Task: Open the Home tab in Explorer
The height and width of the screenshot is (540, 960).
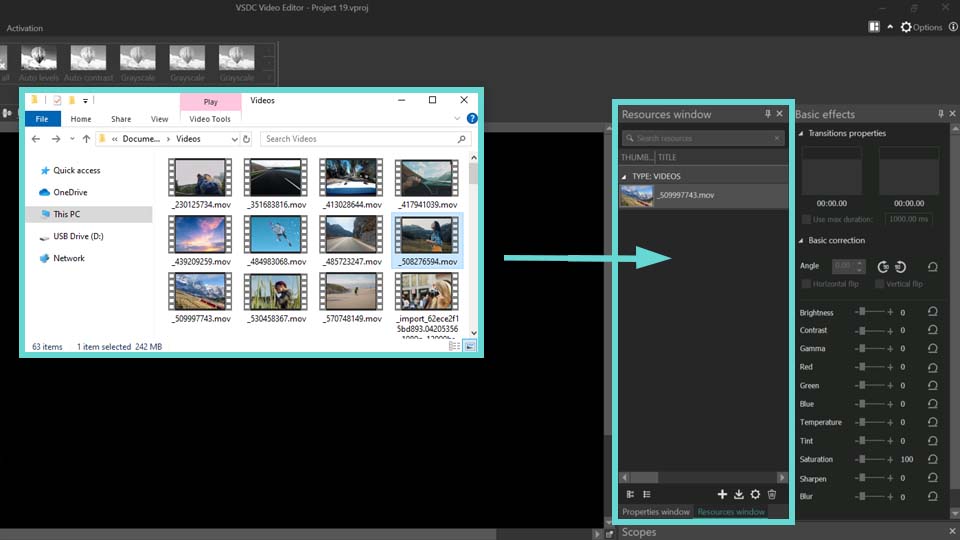Action: click(81, 119)
